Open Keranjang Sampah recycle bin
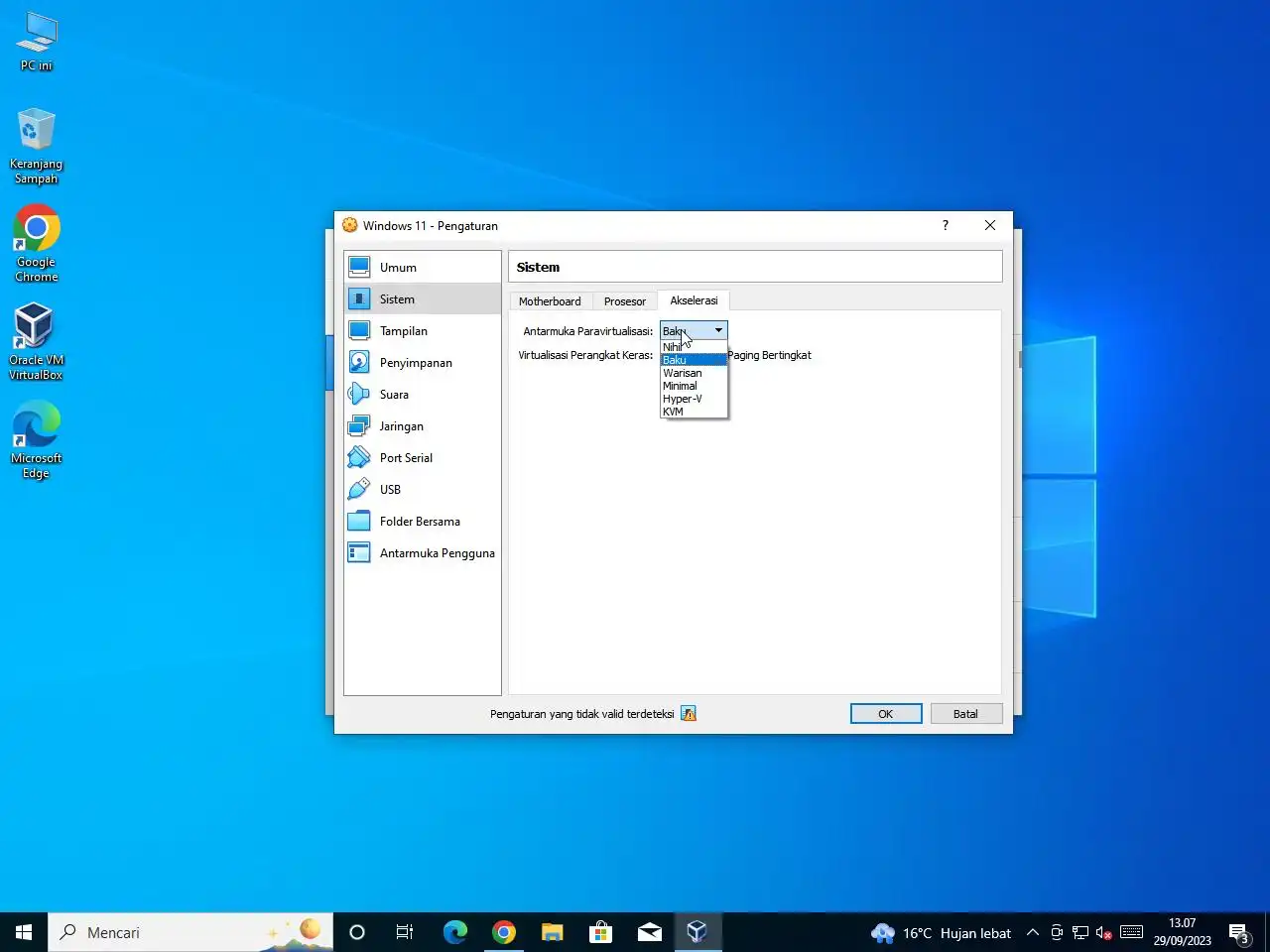Viewport: 1270px width, 952px height. coord(37,147)
